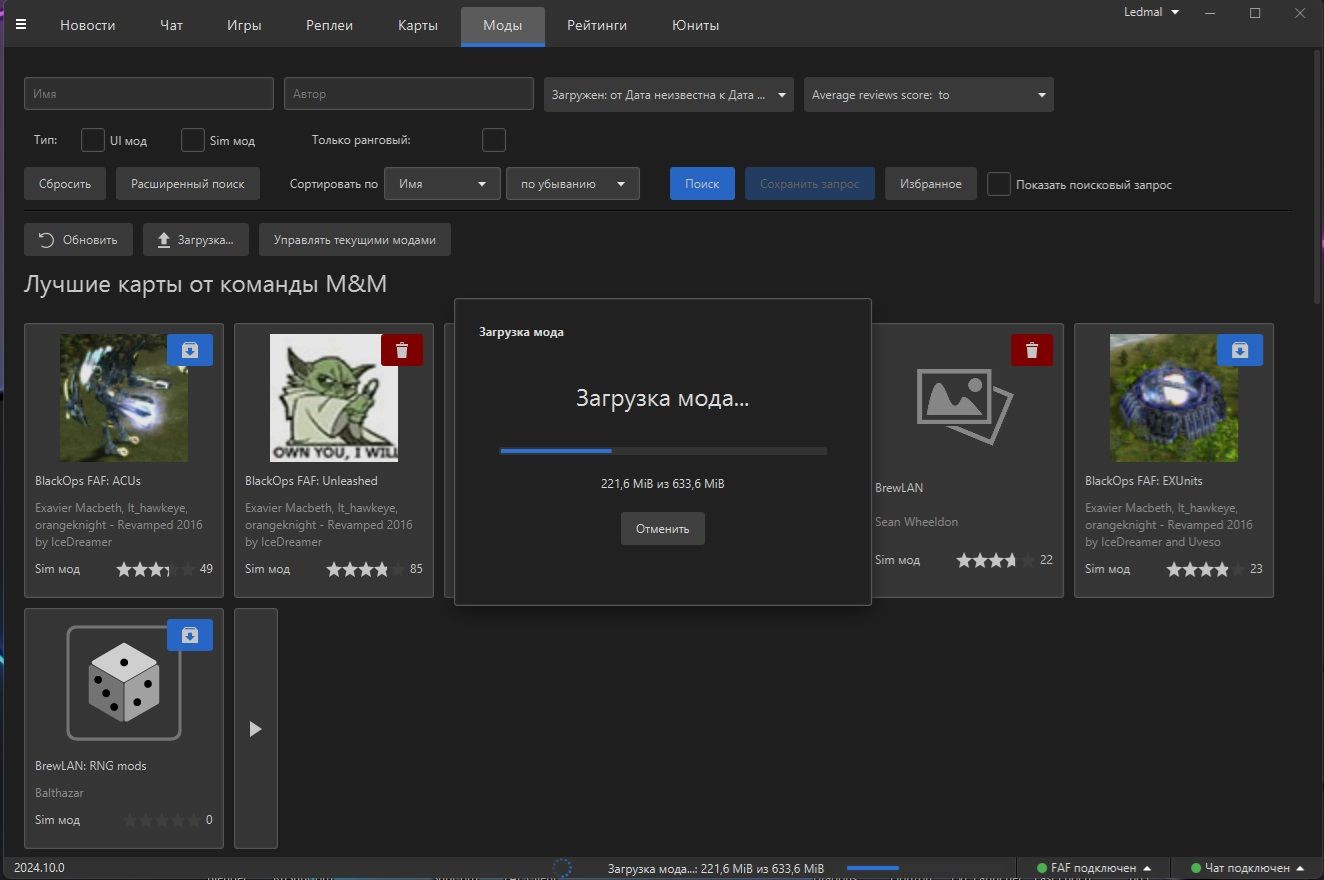Open BlackOps FAF: ACUs thumbnail image
Viewport: 1324px width, 880px height.
coord(124,398)
